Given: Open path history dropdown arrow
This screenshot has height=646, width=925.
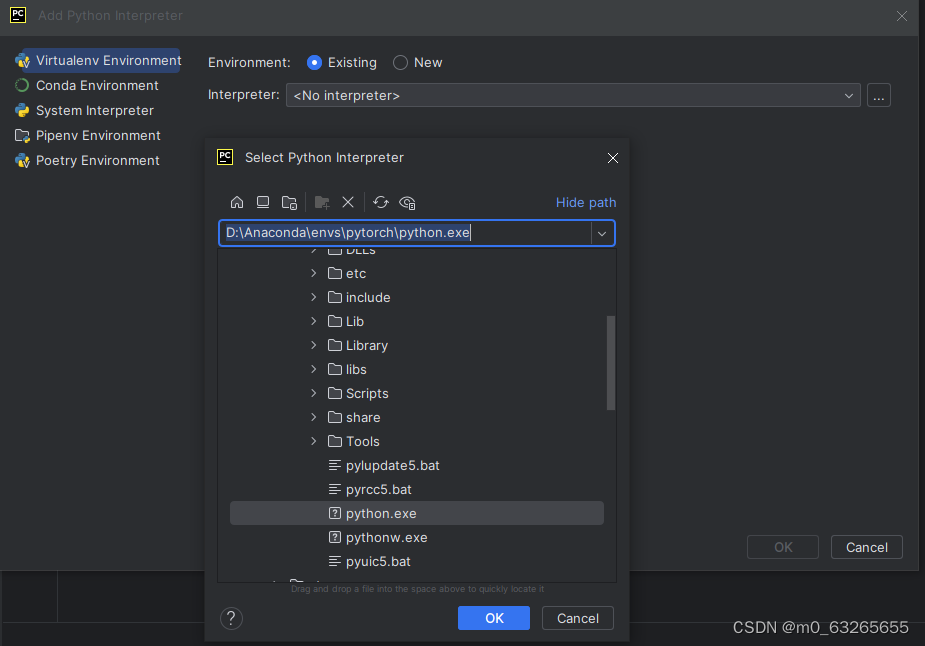Looking at the screenshot, I should 602,234.
